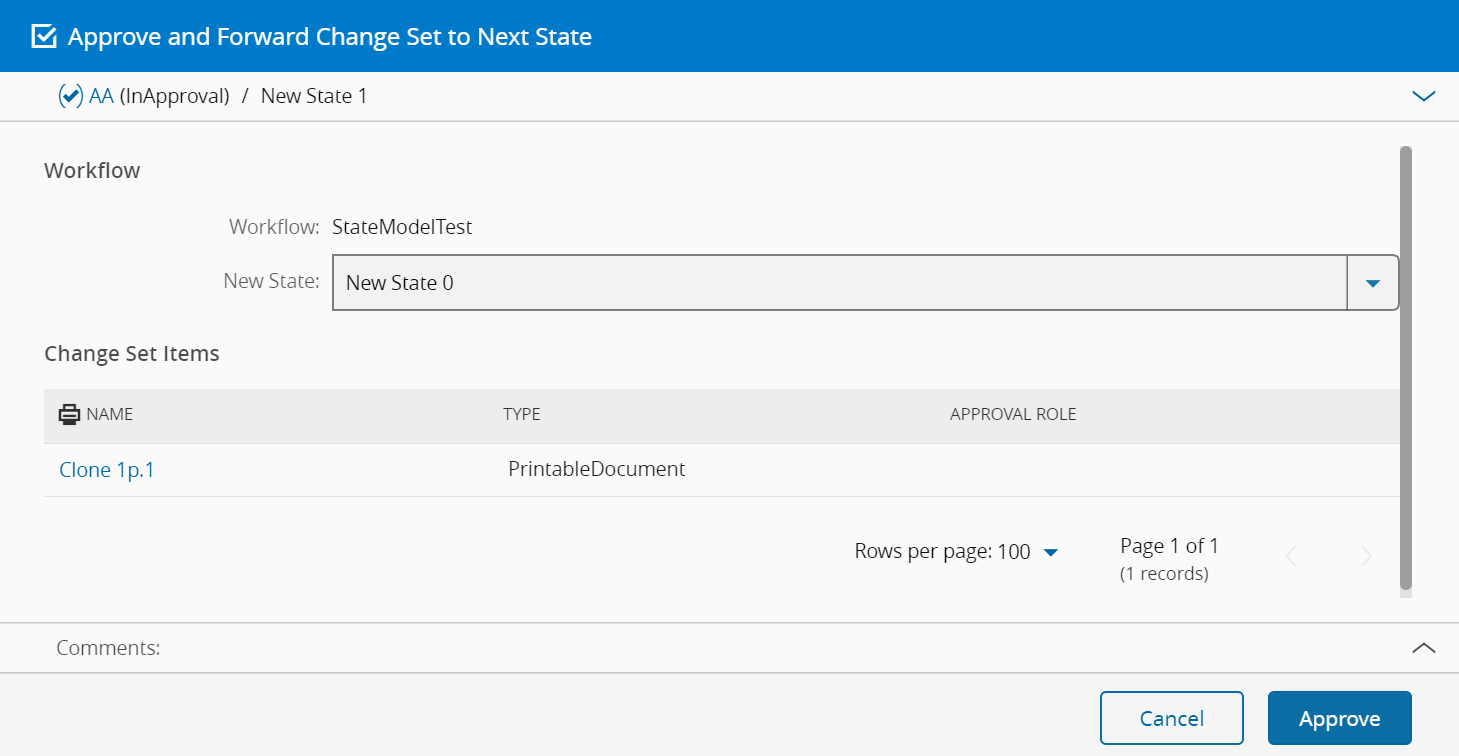1459x756 pixels.
Task: Click the printer icon in the table header
Action: click(x=69, y=415)
